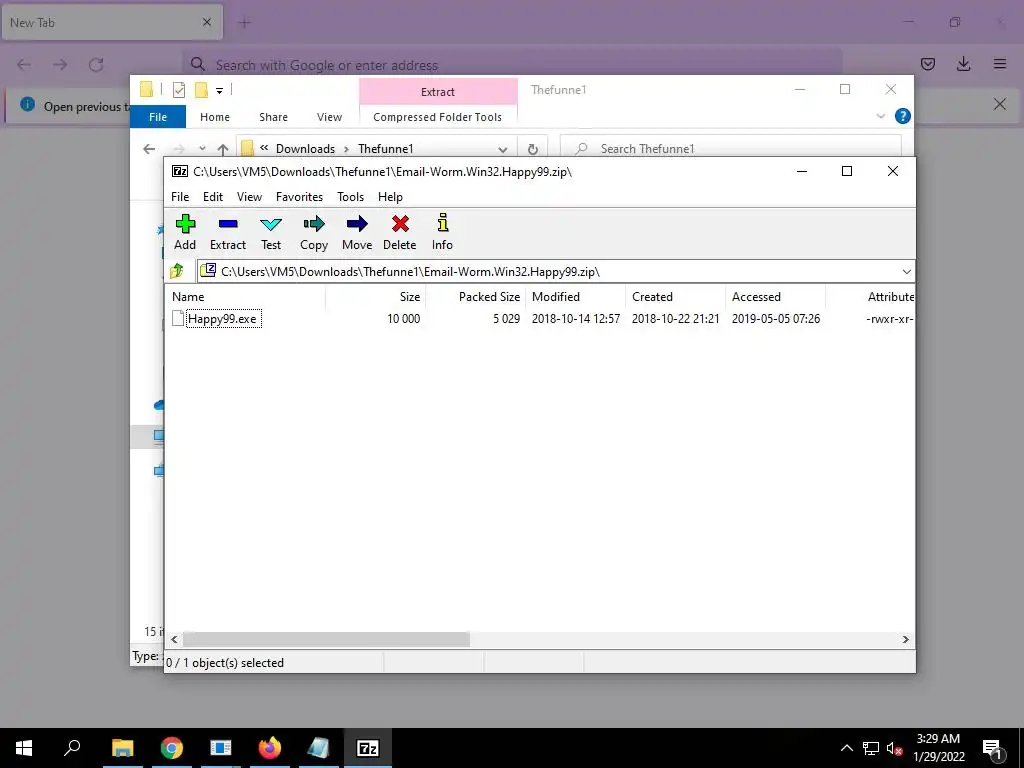Open the Windows notification center
The image size is (1024, 768).
point(992,748)
